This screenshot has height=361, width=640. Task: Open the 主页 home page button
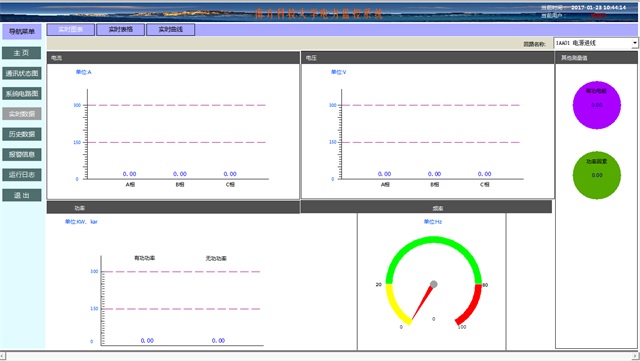tap(22, 53)
